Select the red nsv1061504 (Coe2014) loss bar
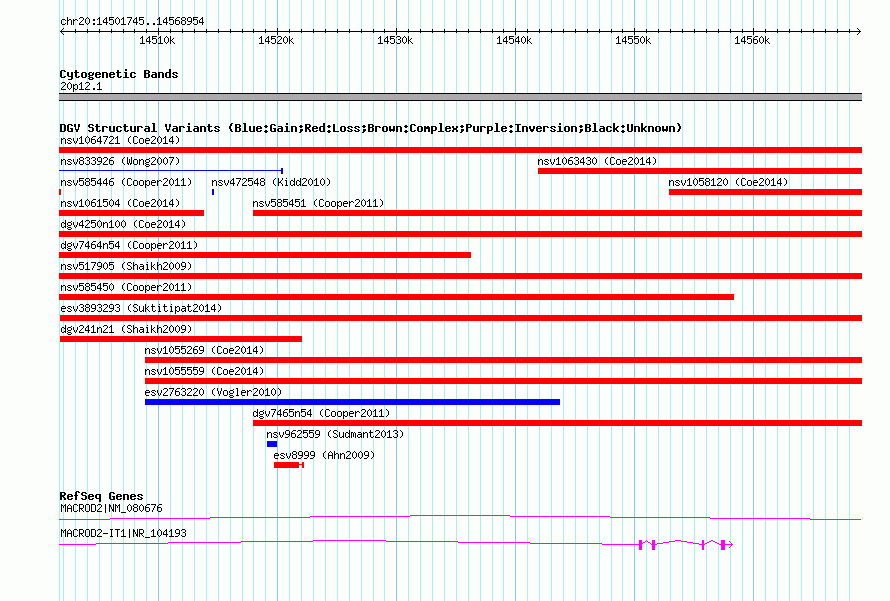 [131, 213]
